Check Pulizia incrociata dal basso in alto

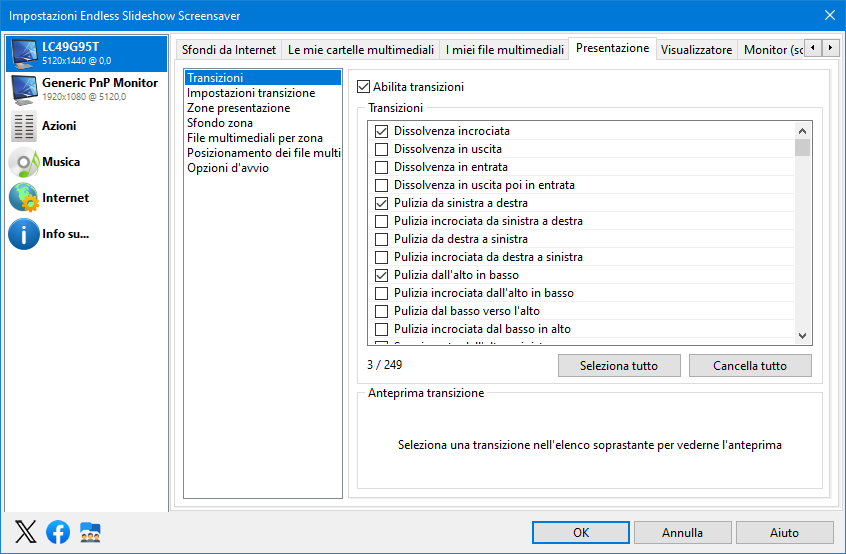click(381, 329)
